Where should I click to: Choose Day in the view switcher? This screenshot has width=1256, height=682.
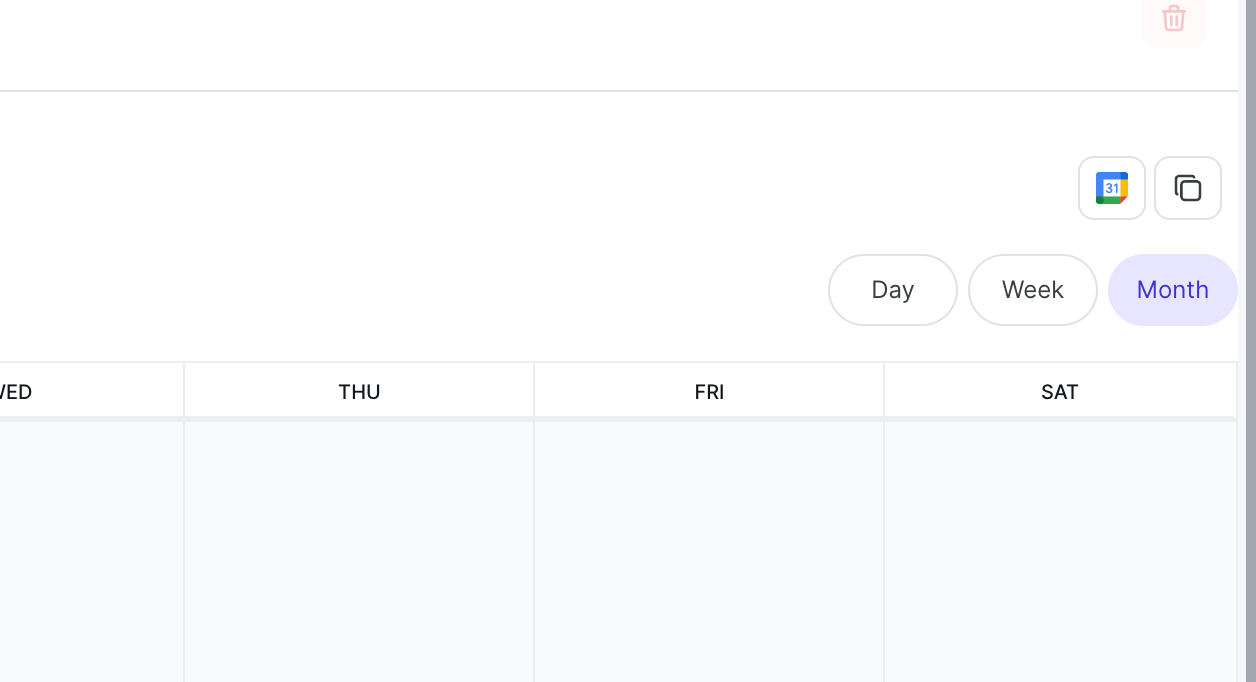coord(893,290)
